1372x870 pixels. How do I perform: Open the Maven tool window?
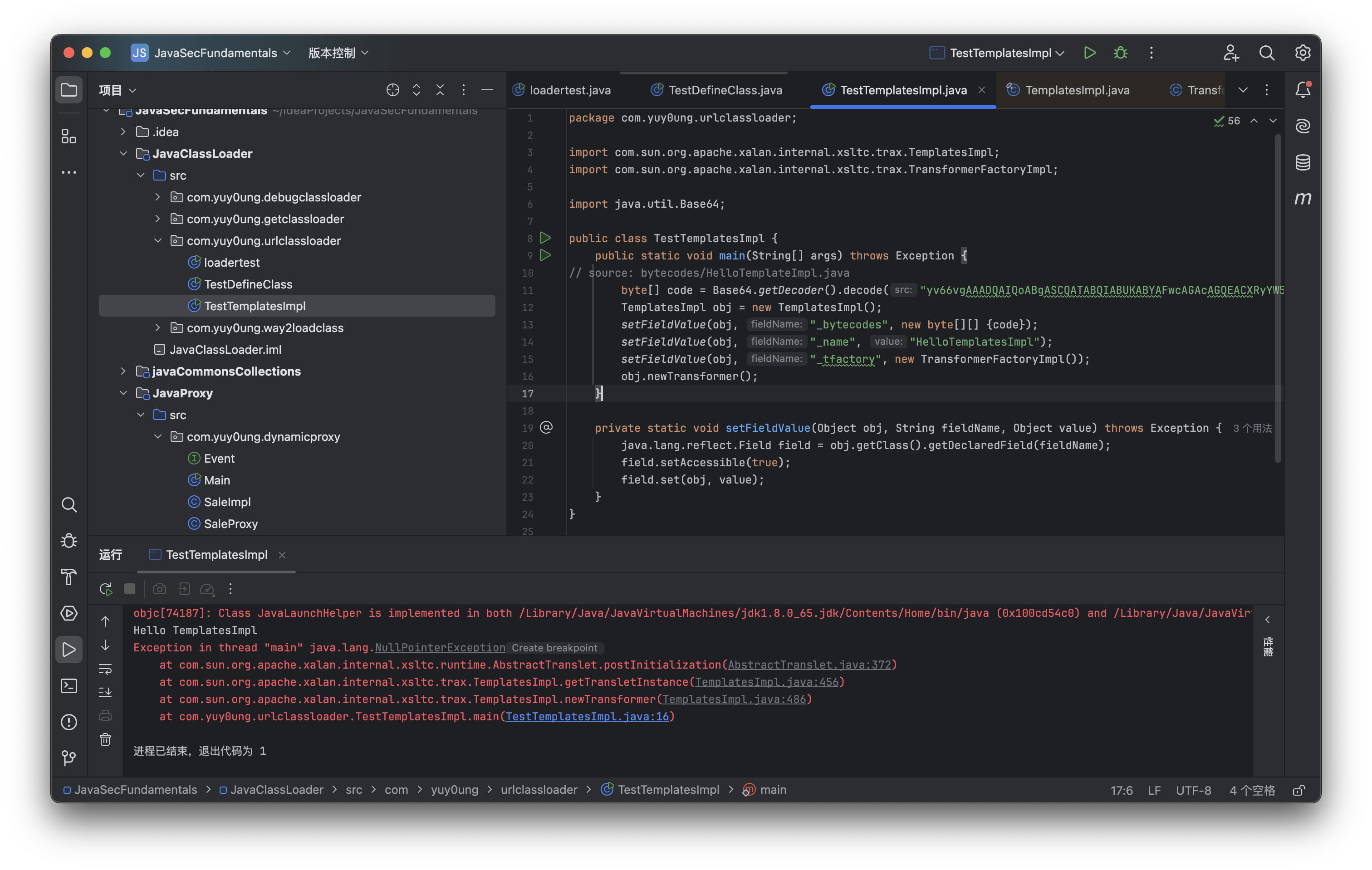1303,198
